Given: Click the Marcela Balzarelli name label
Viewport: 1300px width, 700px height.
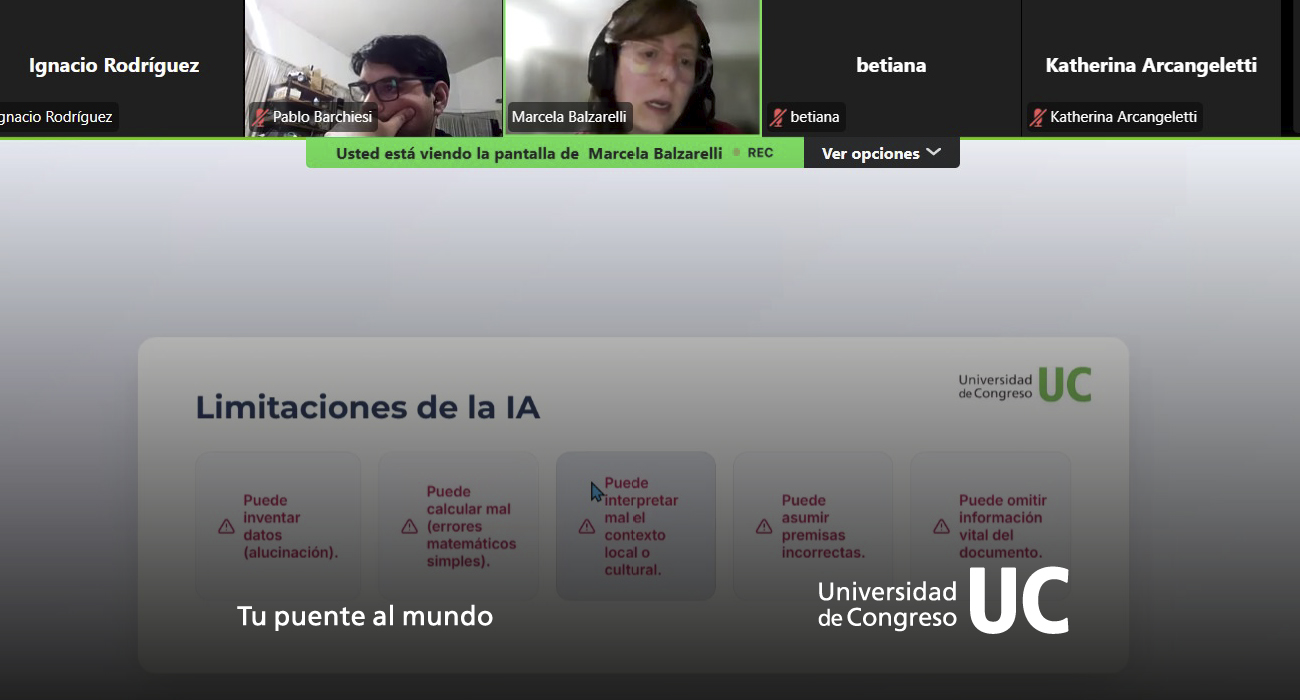Looking at the screenshot, I should click(x=569, y=117).
